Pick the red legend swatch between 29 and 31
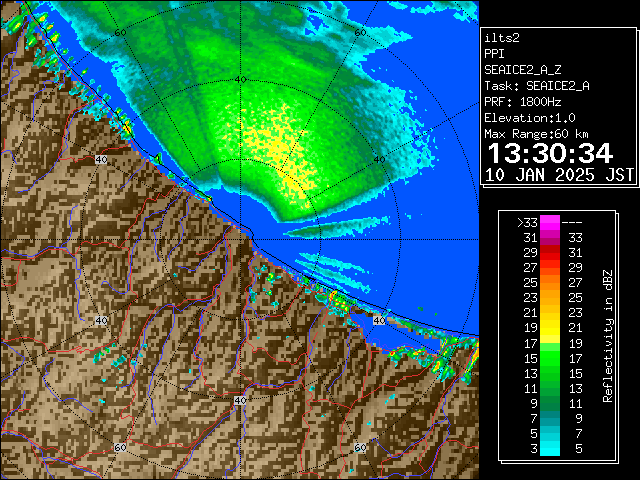 [550, 253]
